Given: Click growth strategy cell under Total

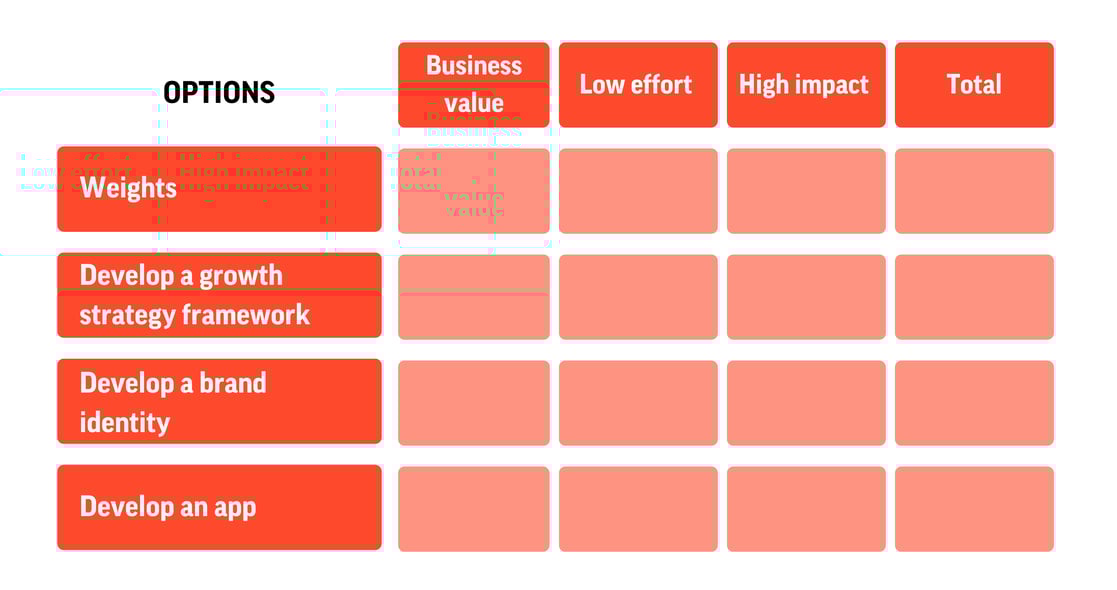Looking at the screenshot, I should pyautogui.click(x=974, y=297).
